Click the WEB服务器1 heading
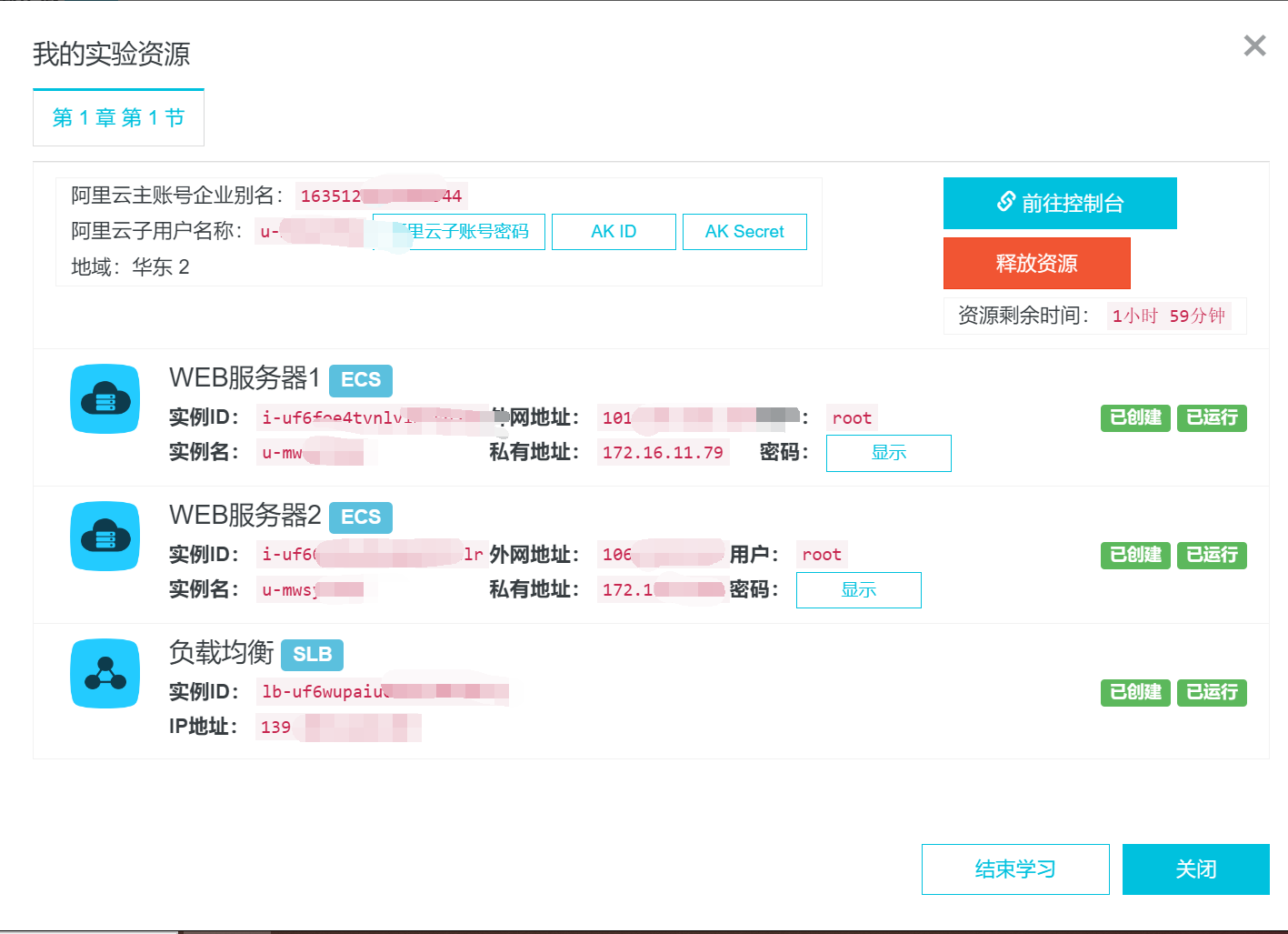The width and height of the screenshot is (1288, 934). (245, 378)
